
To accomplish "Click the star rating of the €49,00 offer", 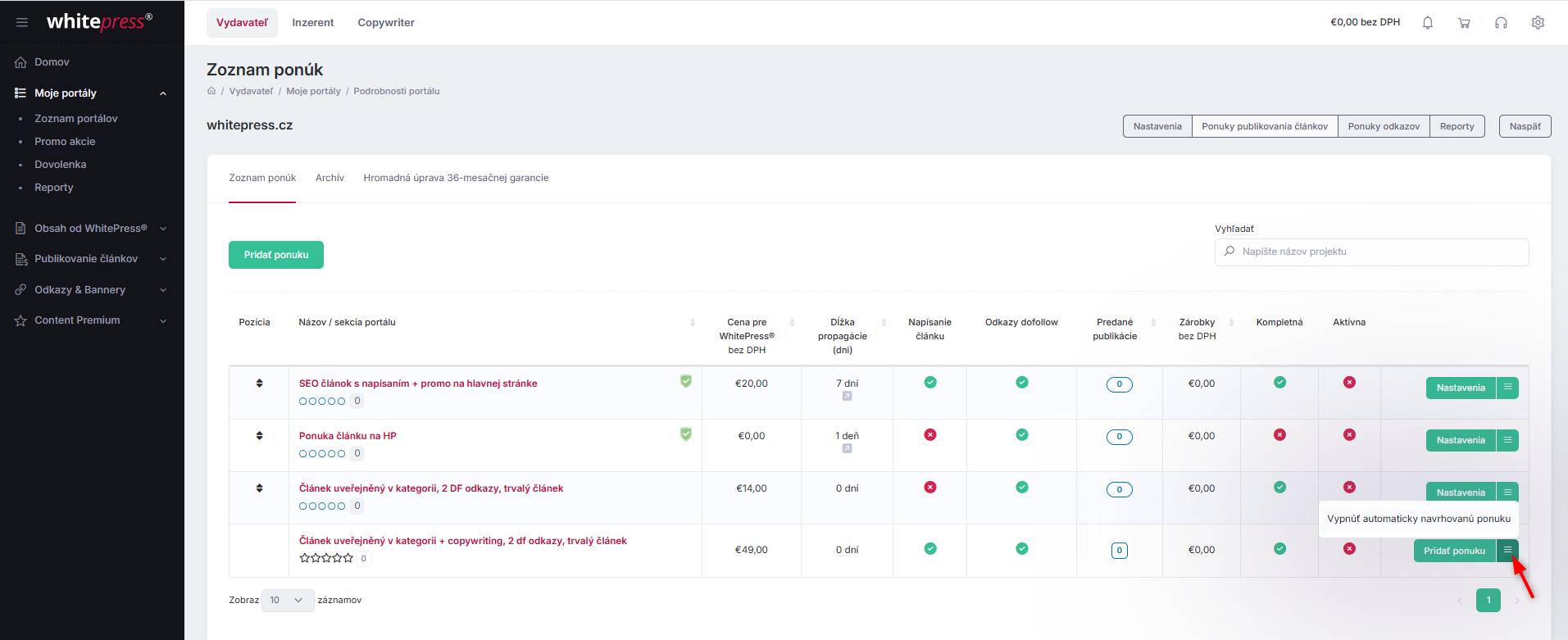I will click(326, 558).
